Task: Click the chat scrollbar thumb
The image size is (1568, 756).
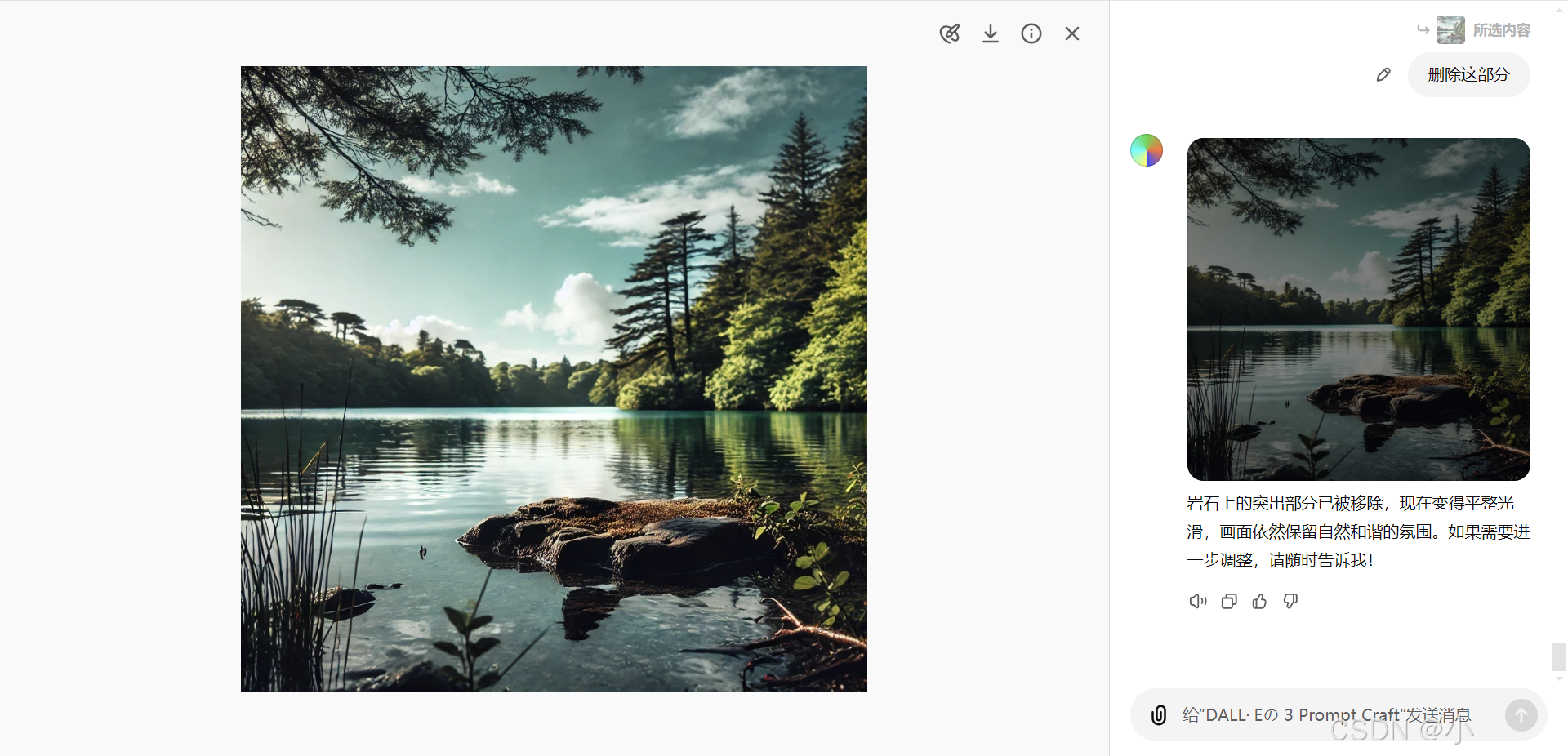Action: 1559,657
